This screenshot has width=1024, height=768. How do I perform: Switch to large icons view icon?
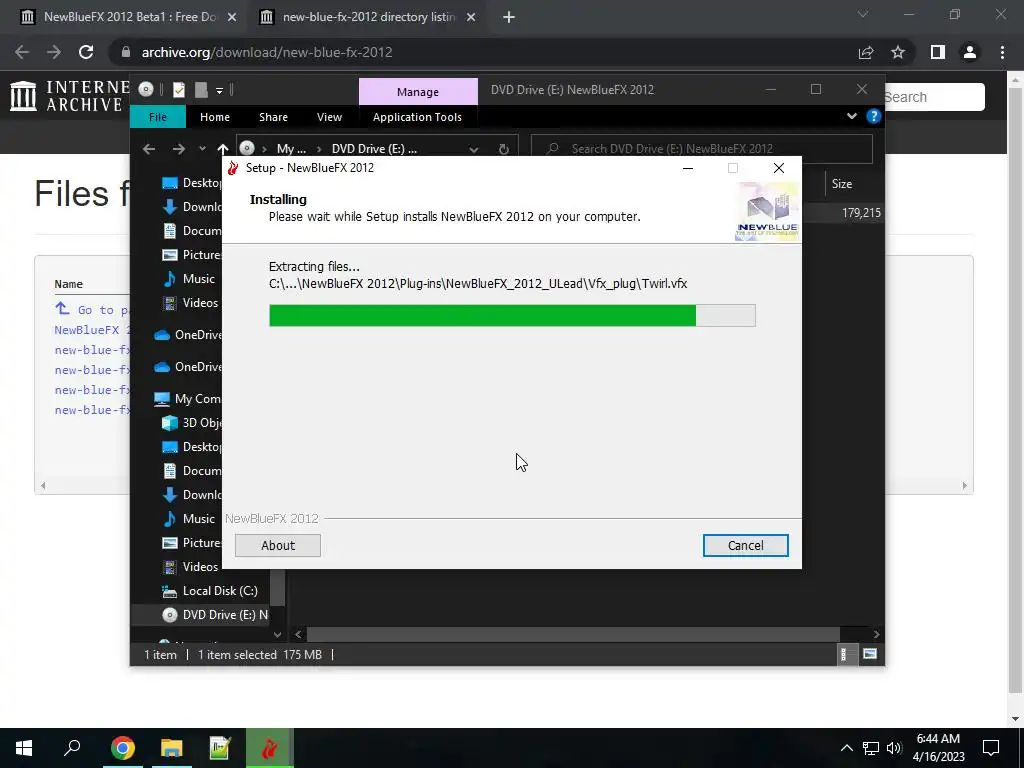(x=870, y=654)
